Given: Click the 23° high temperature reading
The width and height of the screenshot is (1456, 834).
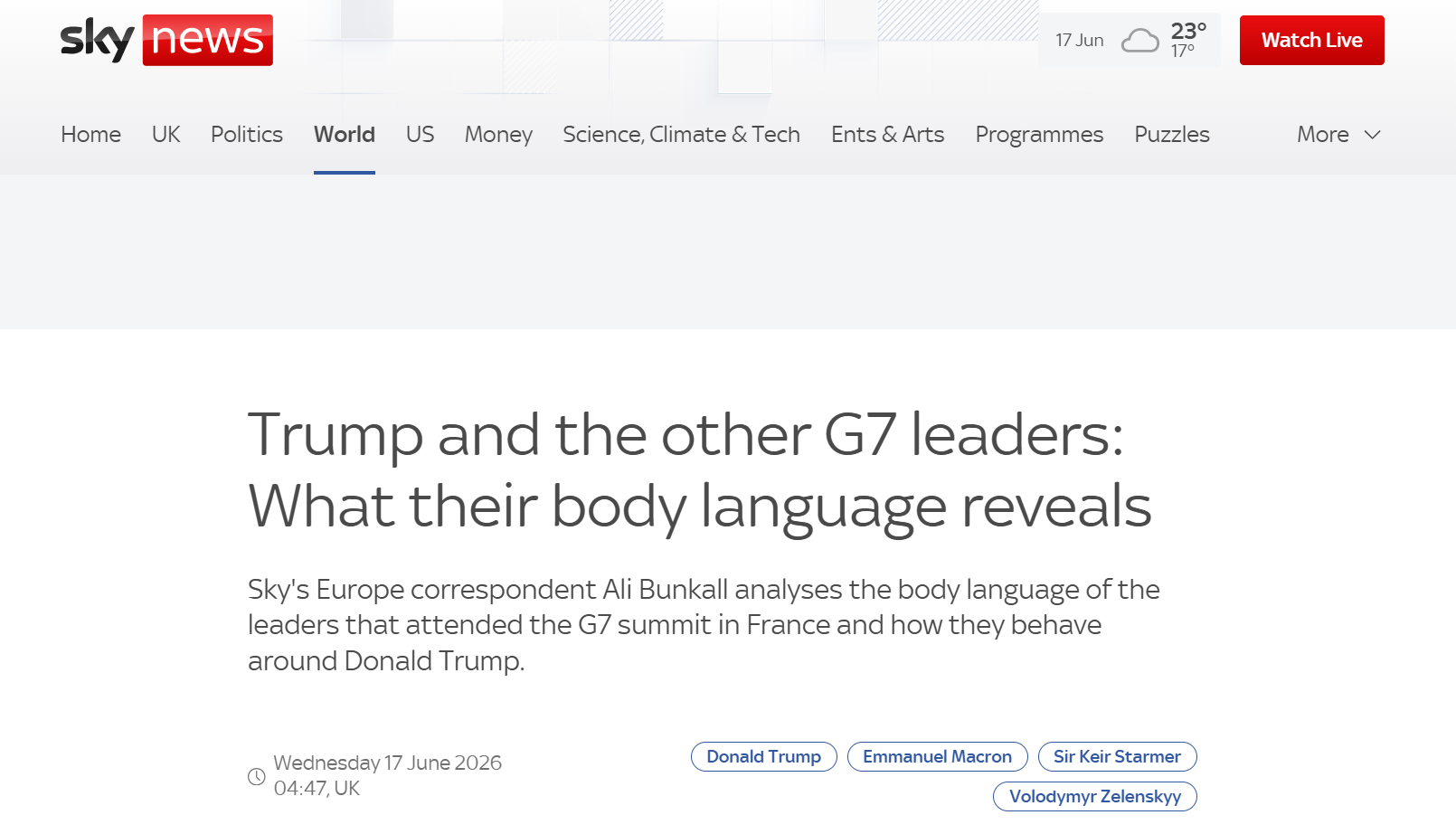Looking at the screenshot, I should pos(1188,31).
